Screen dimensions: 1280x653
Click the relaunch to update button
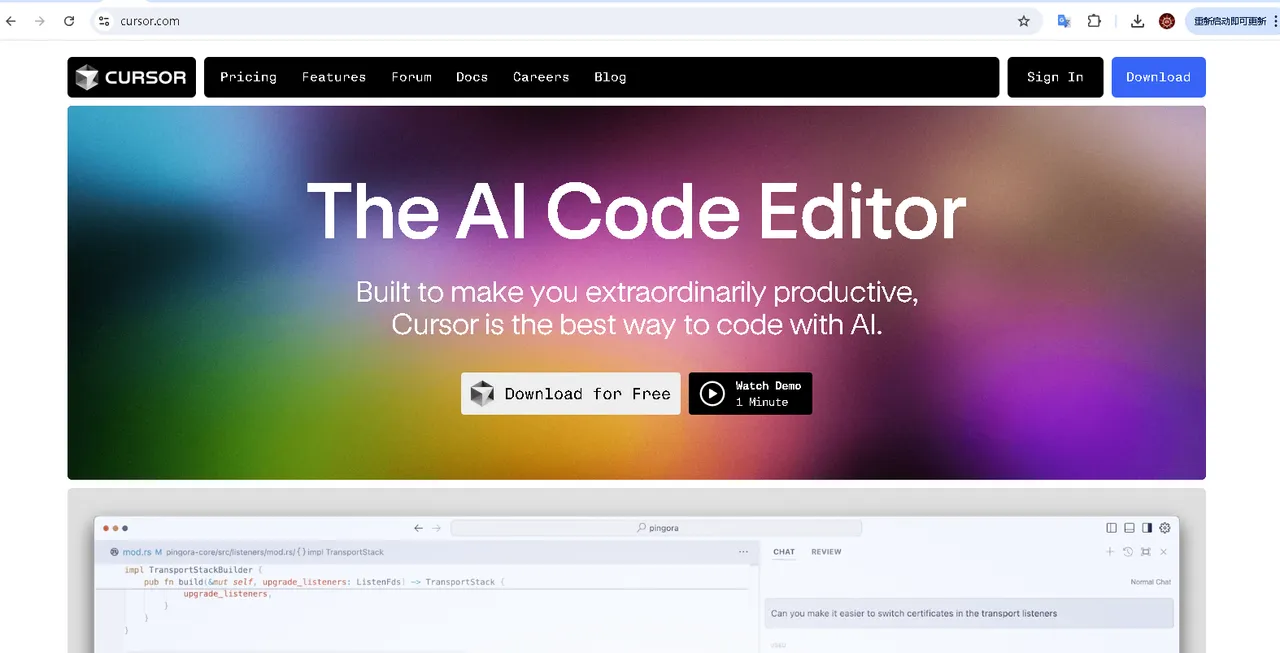pos(1232,21)
